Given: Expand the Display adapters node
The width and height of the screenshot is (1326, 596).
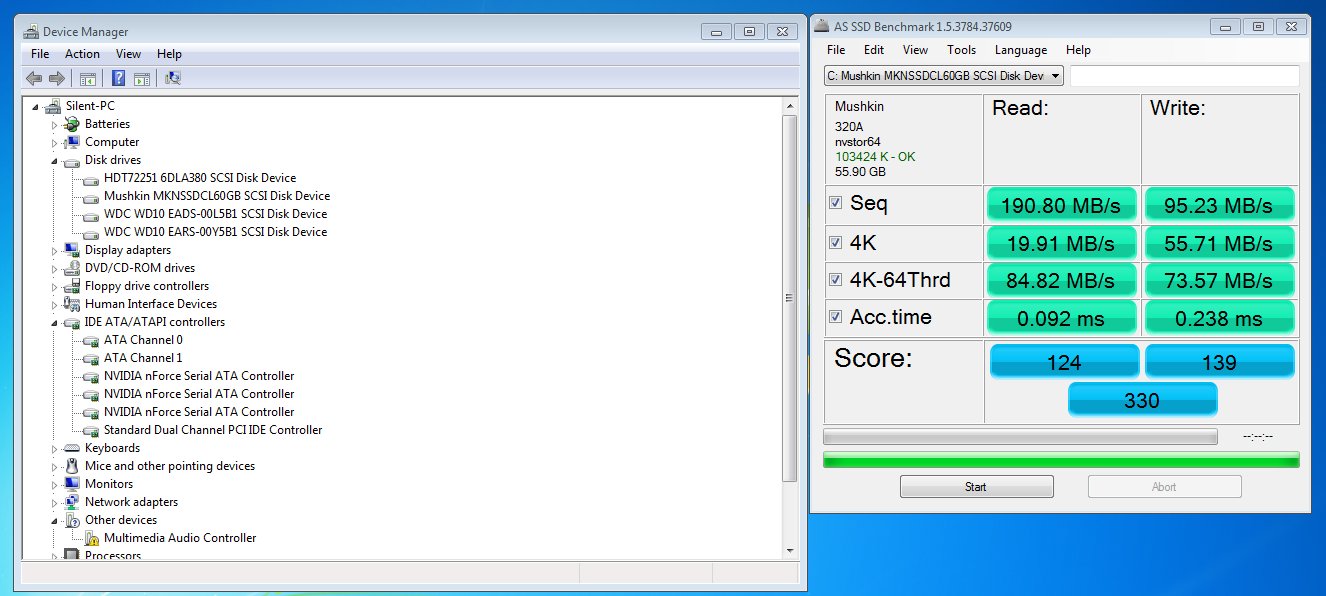Looking at the screenshot, I should [55, 250].
